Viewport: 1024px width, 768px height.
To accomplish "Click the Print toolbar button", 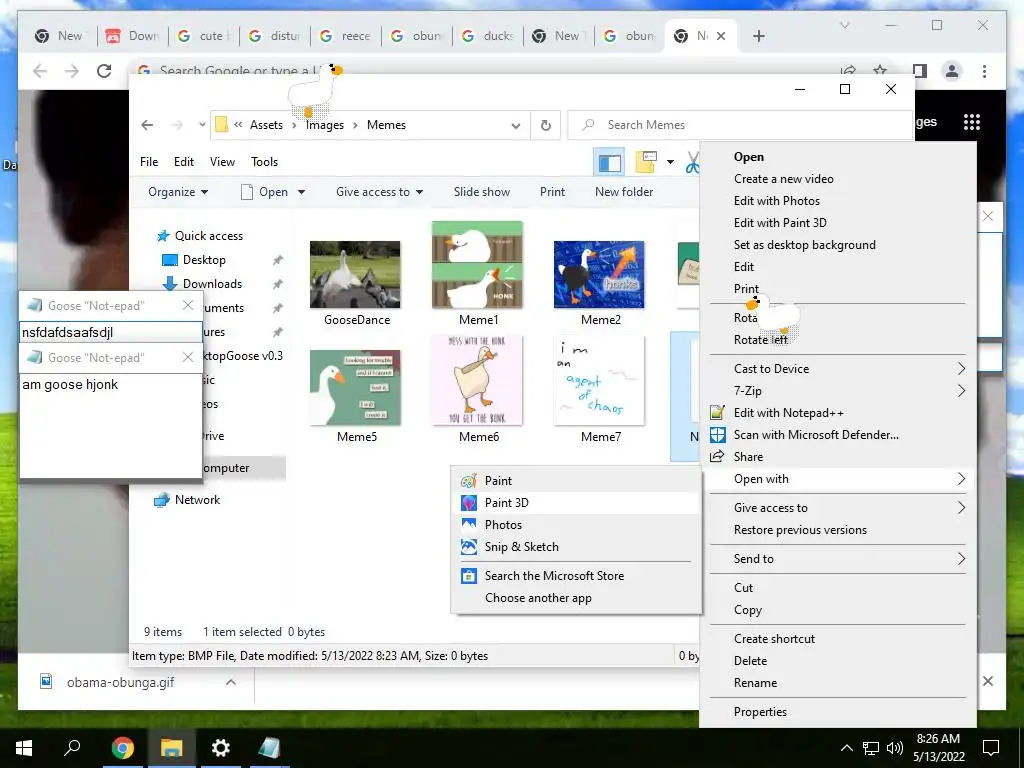I will pos(552,192).
